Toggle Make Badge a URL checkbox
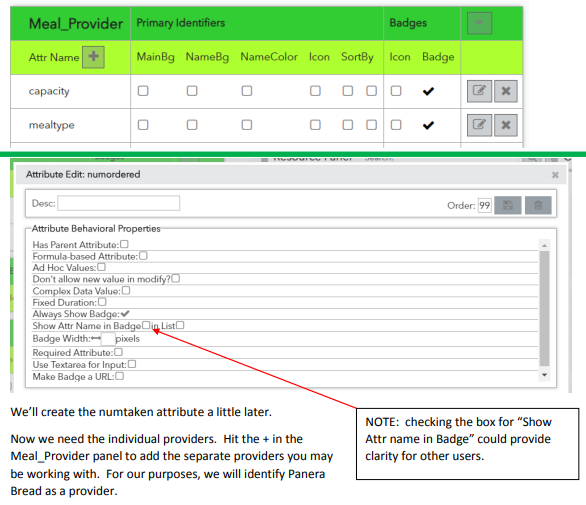This screenshot has width=586, height=505. 120,376
